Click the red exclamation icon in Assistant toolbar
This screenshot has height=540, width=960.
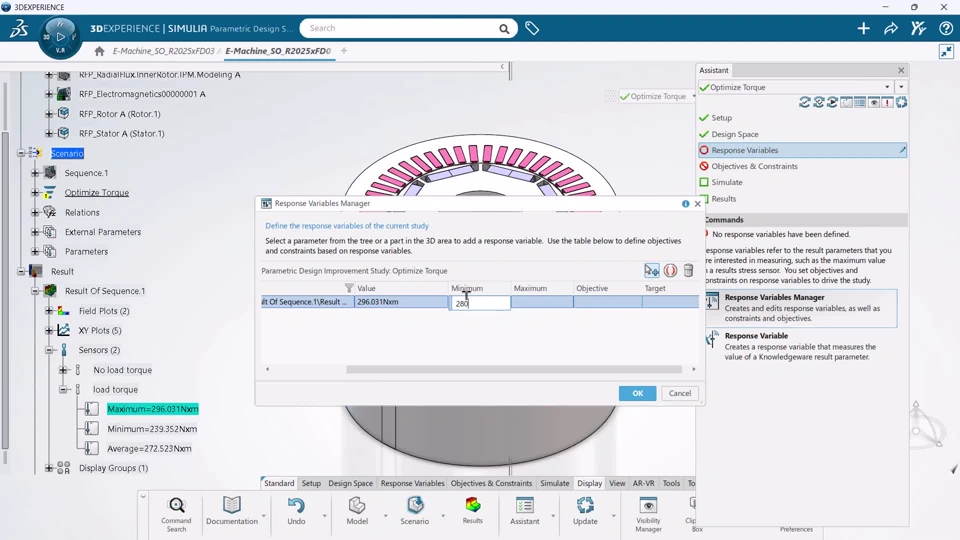click(x=887, y=102)
